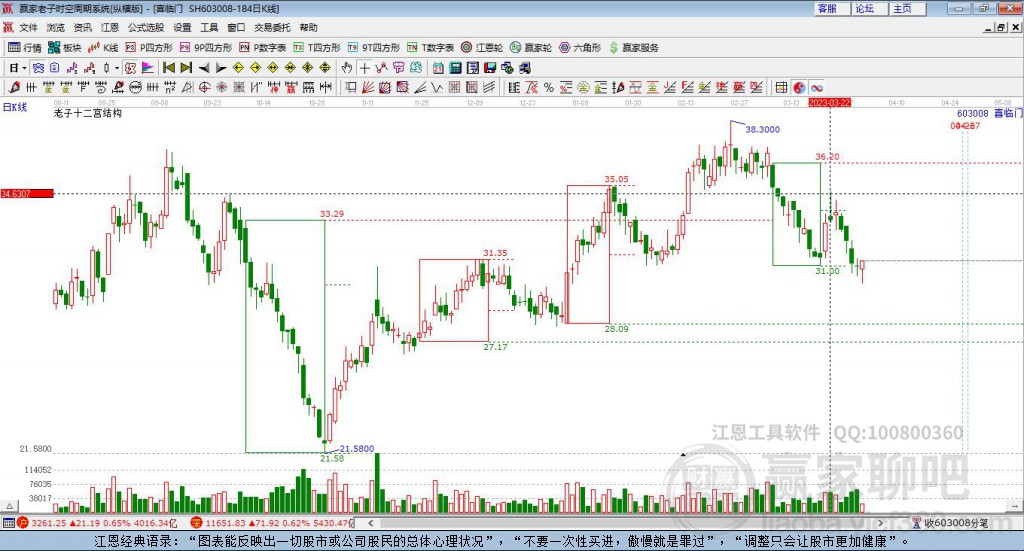
Task: Open the 文件 menu
Action: point(29,27)
